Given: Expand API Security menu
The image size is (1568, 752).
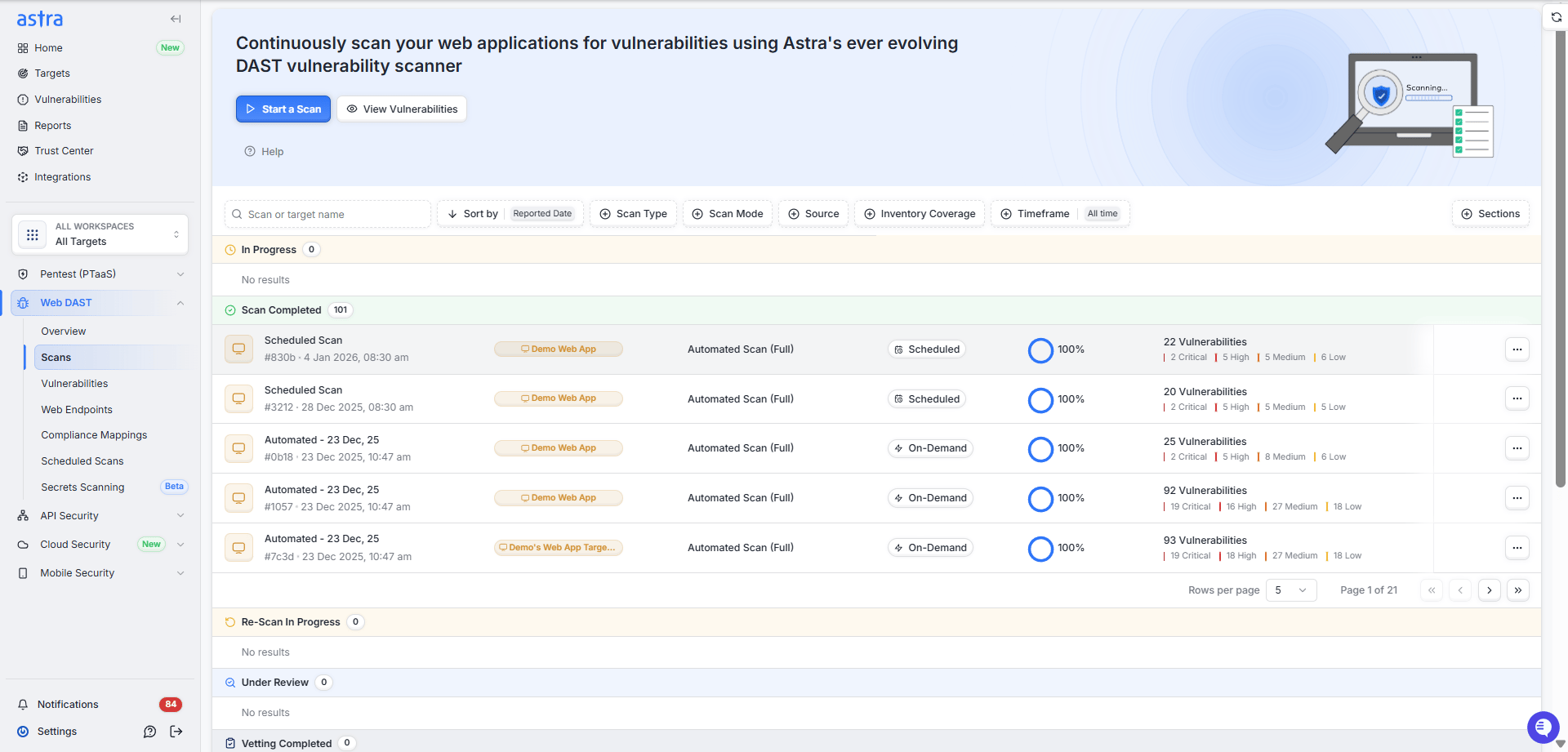Looking at the screenshot, I should coord(180,516).
